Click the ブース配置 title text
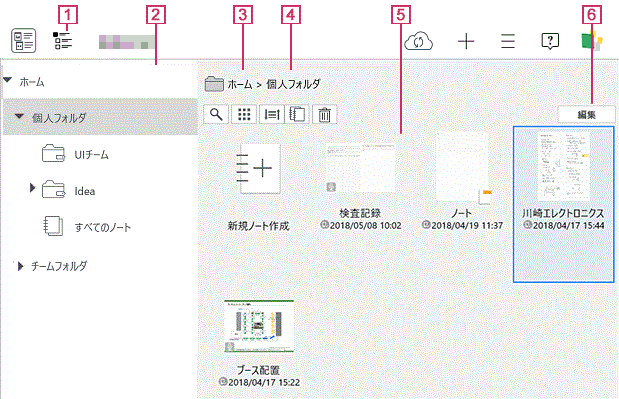Viewport: 619px width, 399px height. pyautogui.click(x=258, y=370)
